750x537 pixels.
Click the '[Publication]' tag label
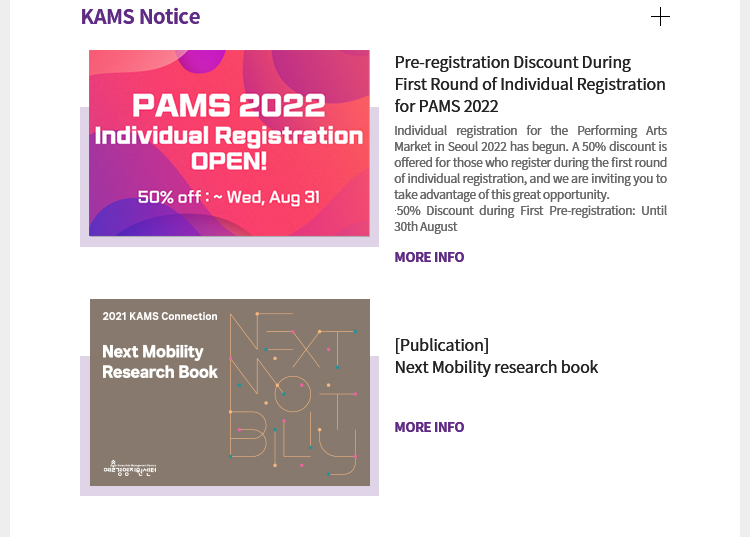442,345
